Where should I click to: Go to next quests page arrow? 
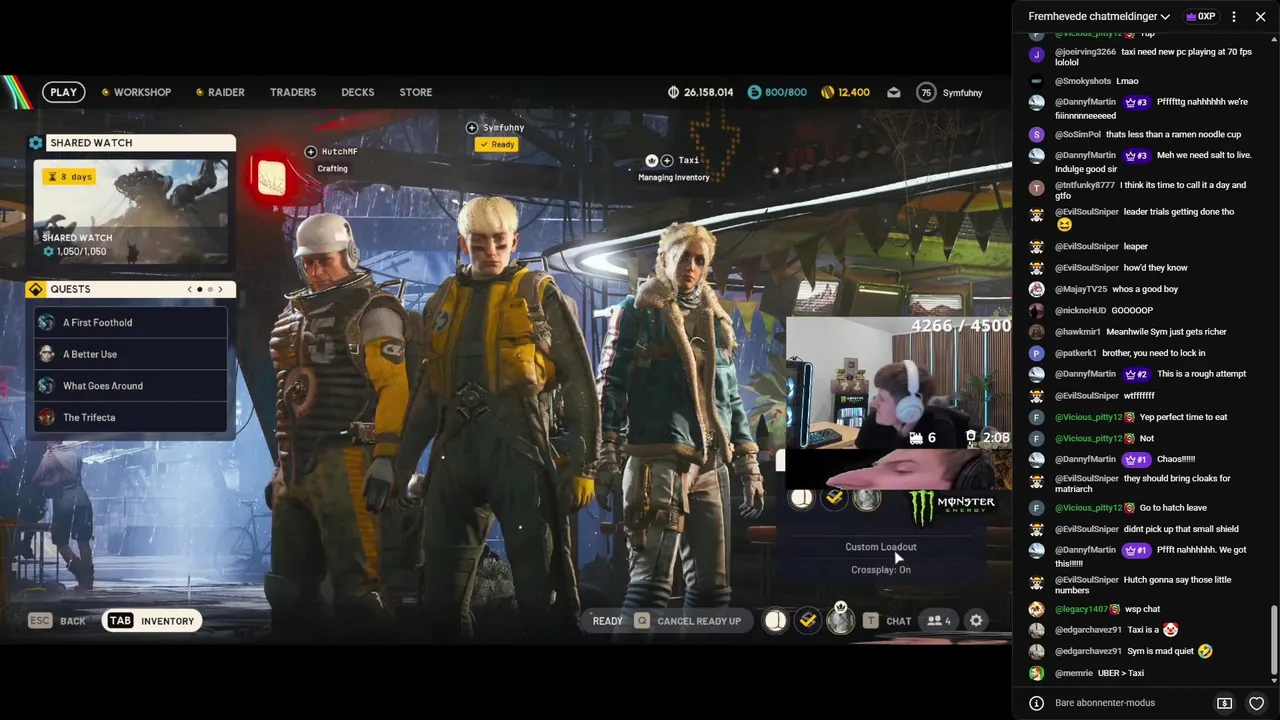click(220, 289)
